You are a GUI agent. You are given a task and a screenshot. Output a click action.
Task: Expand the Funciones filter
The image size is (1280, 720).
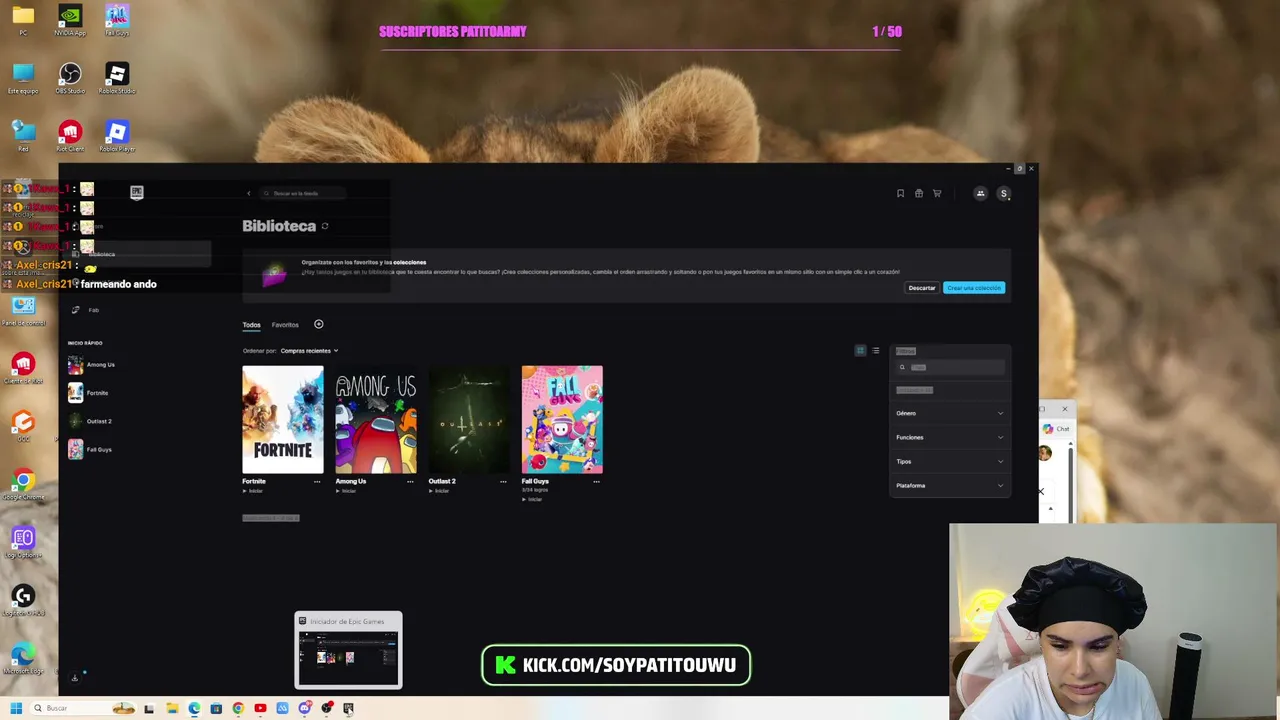(950, 437)
